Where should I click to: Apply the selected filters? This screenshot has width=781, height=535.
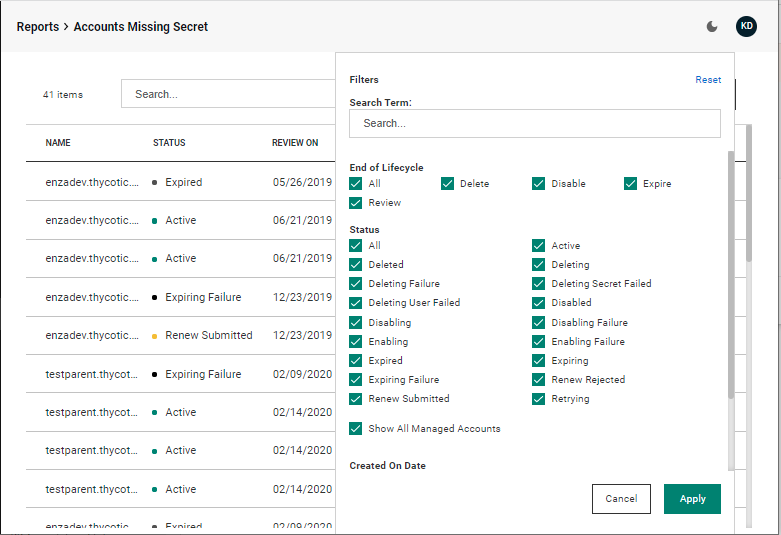coord(692,499)
